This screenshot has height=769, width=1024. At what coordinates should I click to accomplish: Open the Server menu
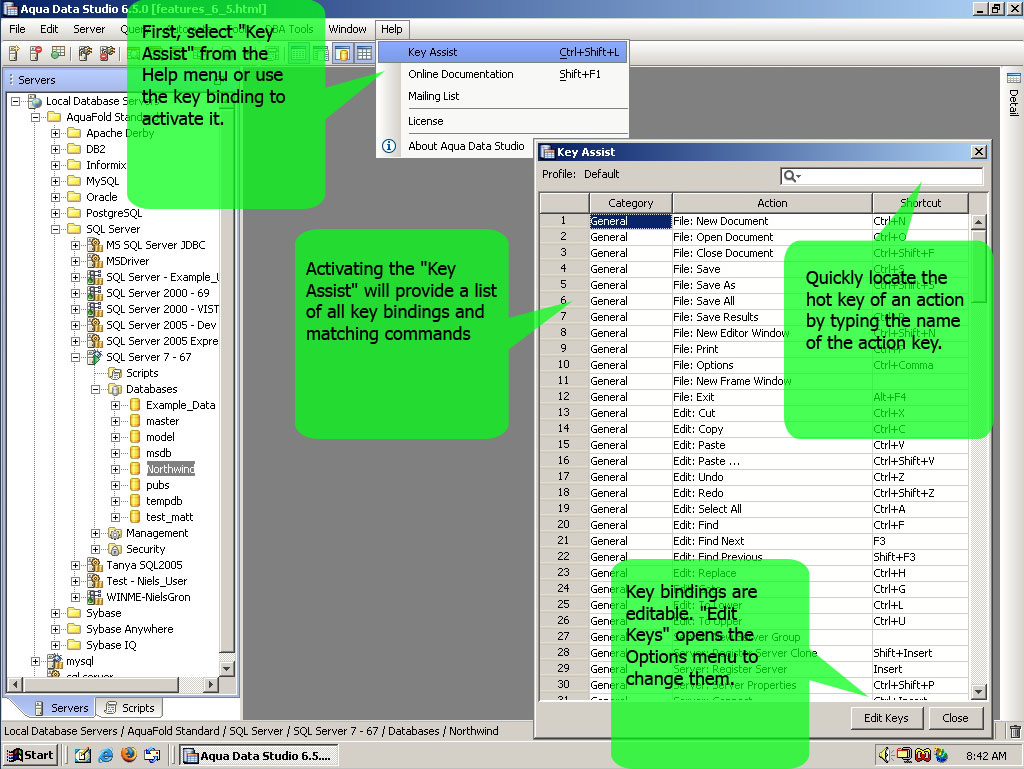coord(89,29)
